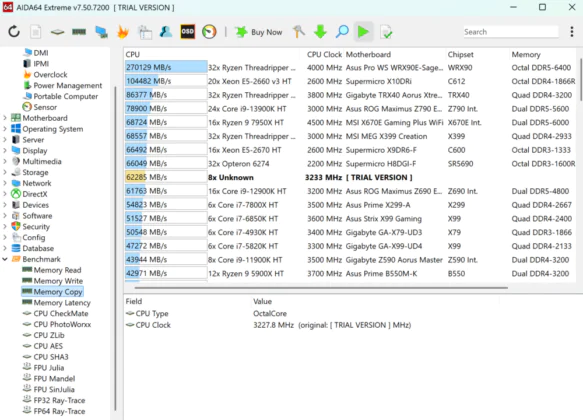Select the Devices category
The width and height of the screenshot is (583, 420).
click(x=30, y=205)
